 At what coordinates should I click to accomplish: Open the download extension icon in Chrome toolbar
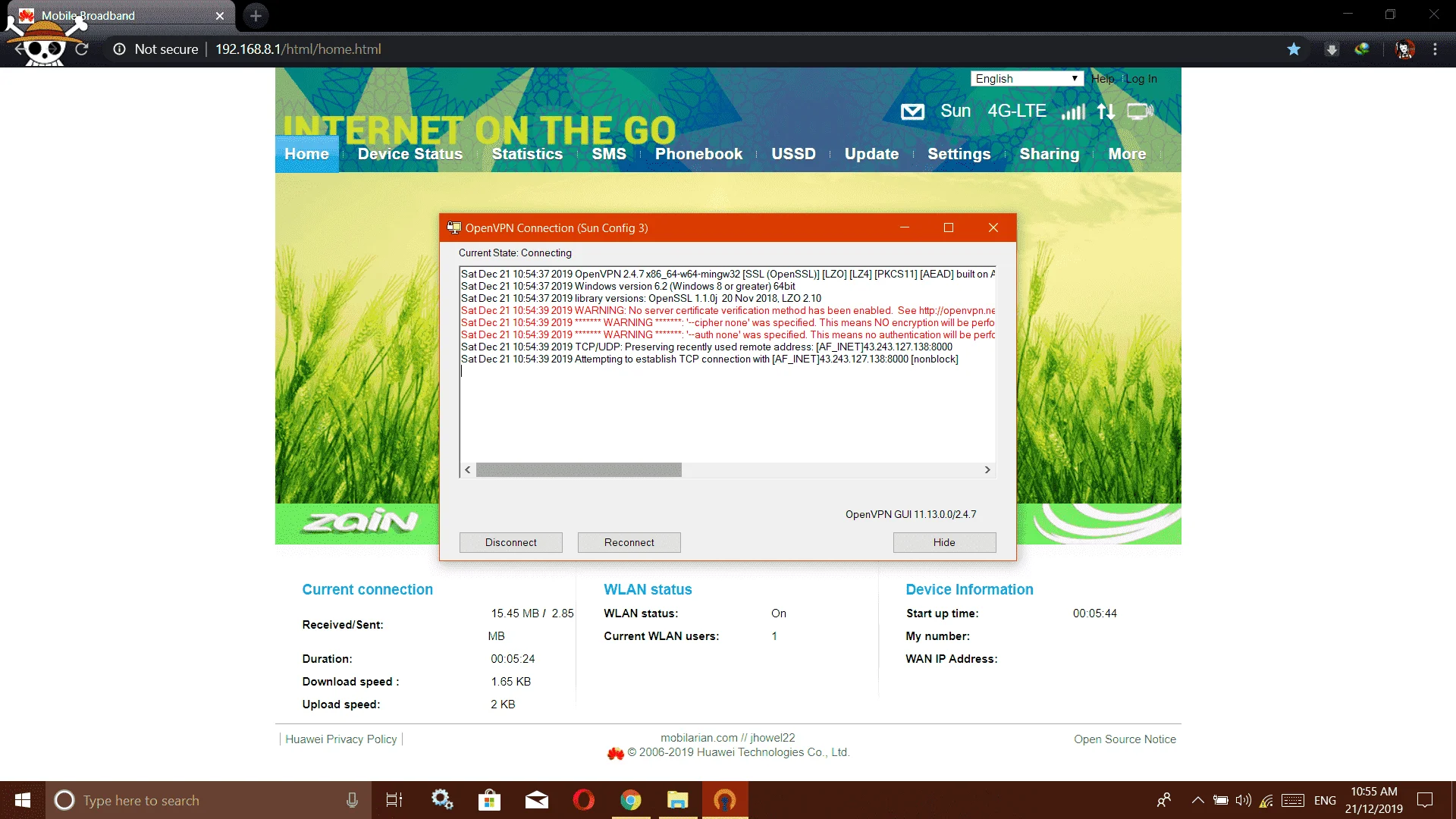pyautogui.click(x=1332, y=49)
